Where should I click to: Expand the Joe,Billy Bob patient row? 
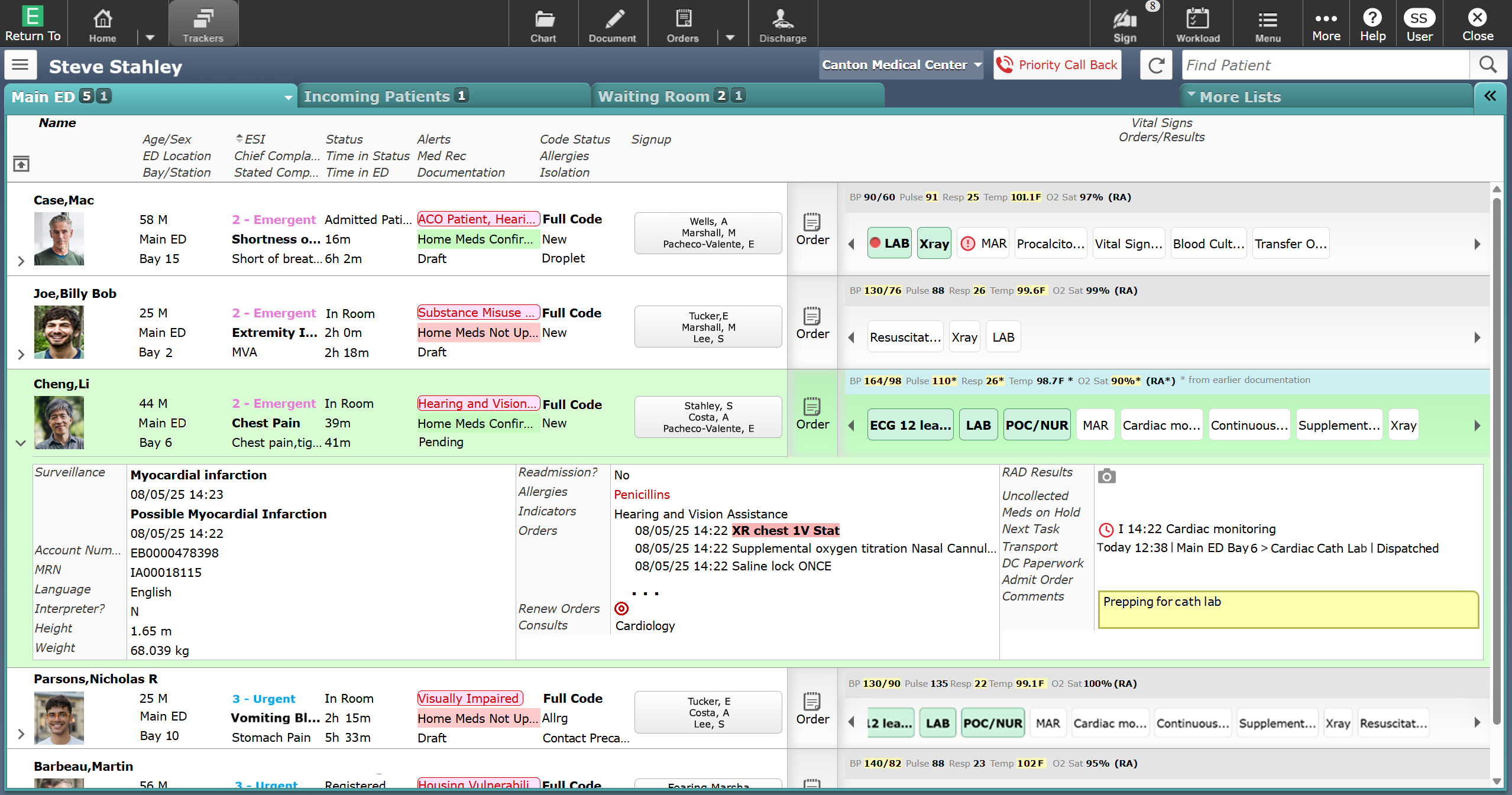[x=21, y=354]
